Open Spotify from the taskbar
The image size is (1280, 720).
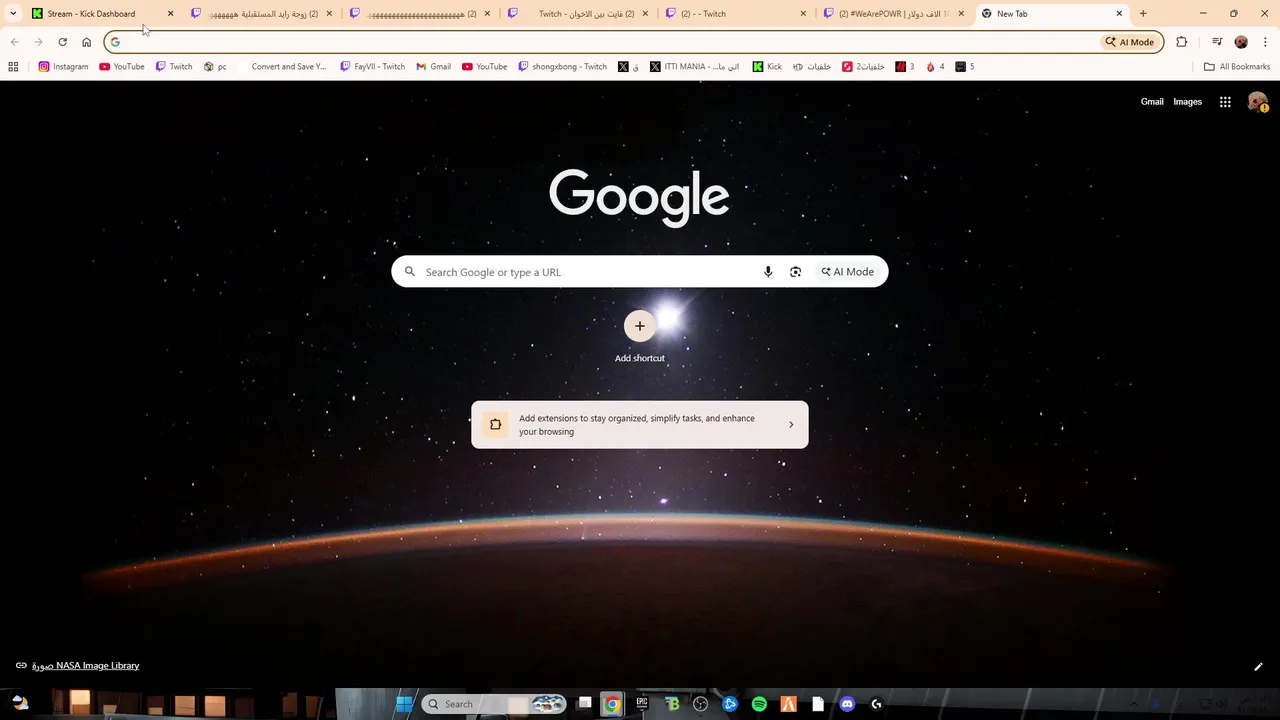coord(759,704)
